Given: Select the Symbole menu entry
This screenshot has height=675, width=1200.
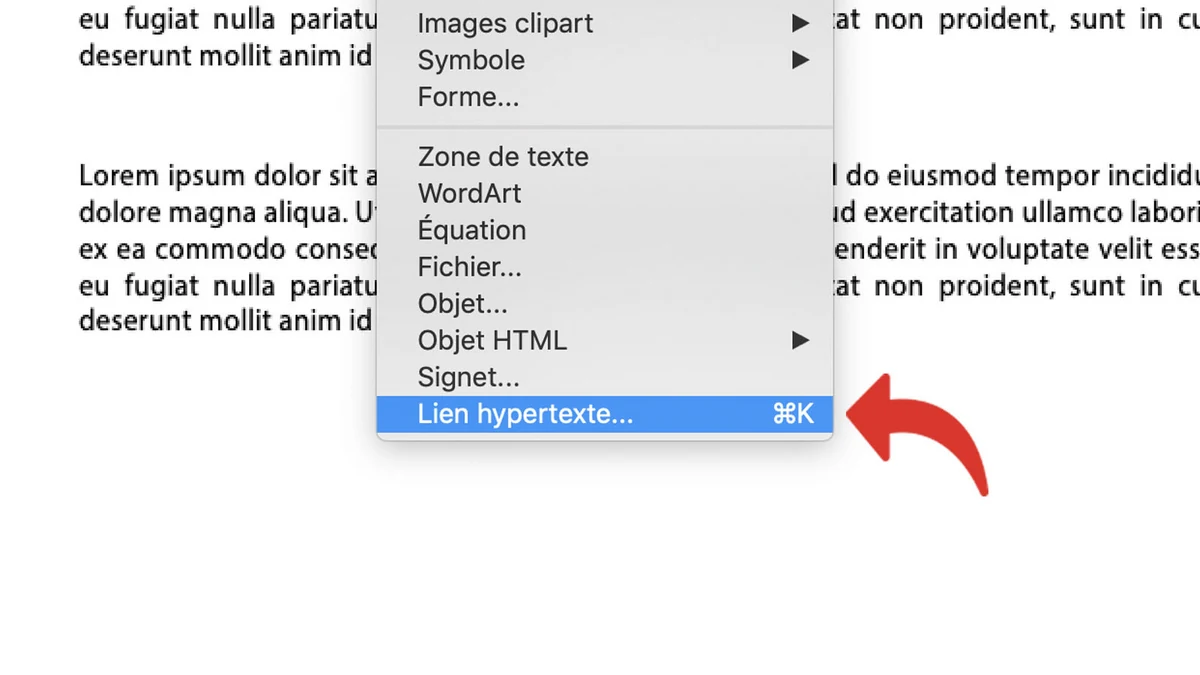Looking at the screenshot, I should coord(471,60).
